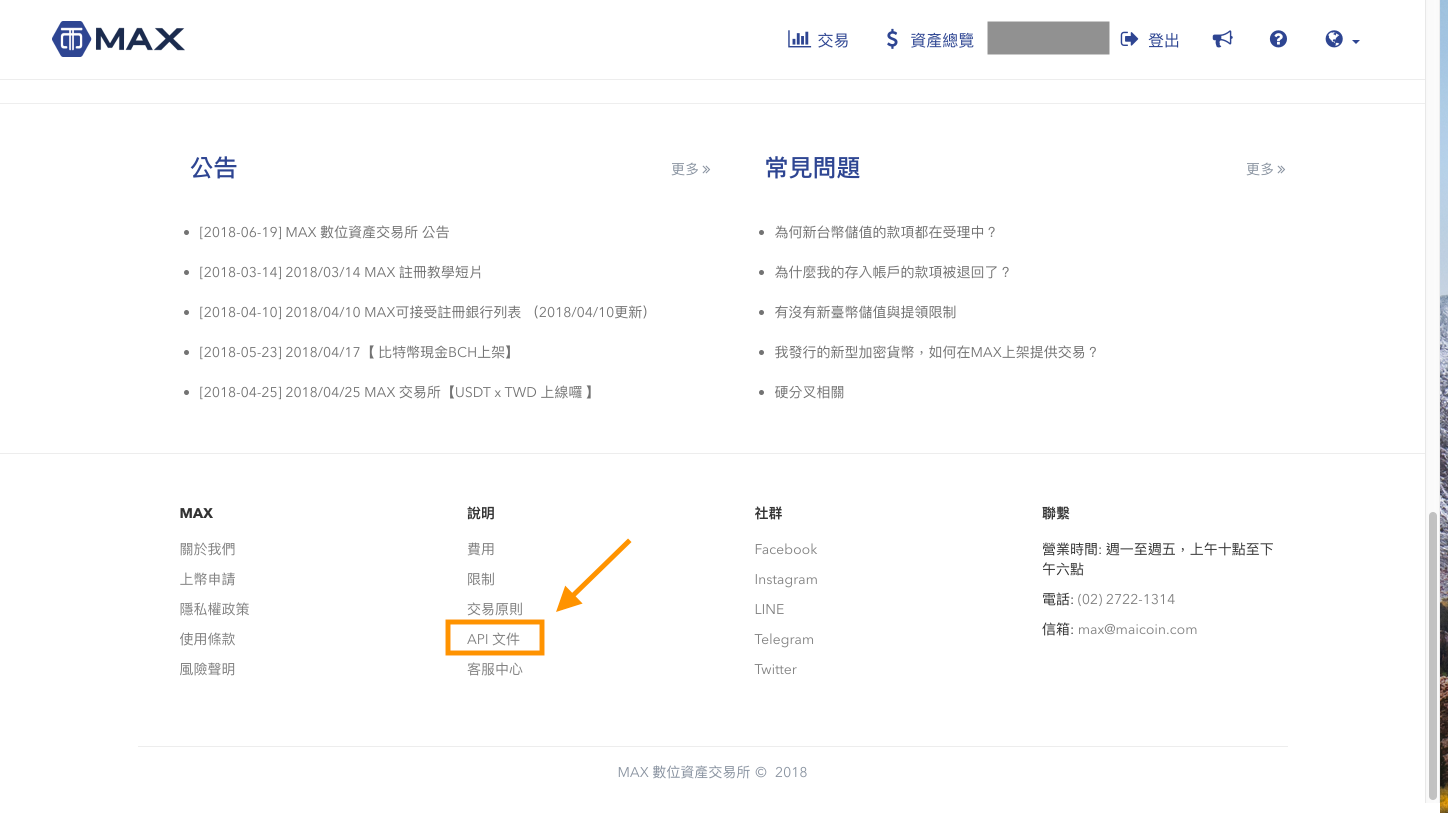Image resolution: width=1448 pixels, height=813 pixels.
Task: Open FAQ 有沒有新臺幣儲值與提領限制
Action: point(865,312)
